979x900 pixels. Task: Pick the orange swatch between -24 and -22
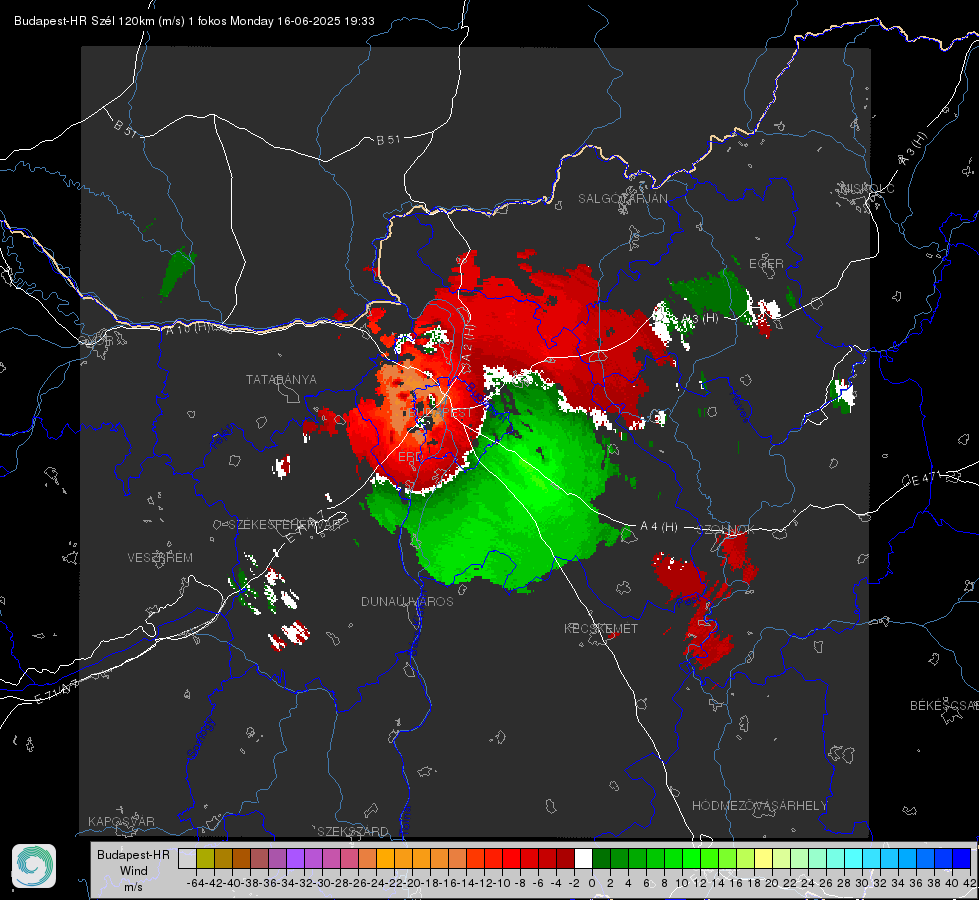(x=385, y=859)
